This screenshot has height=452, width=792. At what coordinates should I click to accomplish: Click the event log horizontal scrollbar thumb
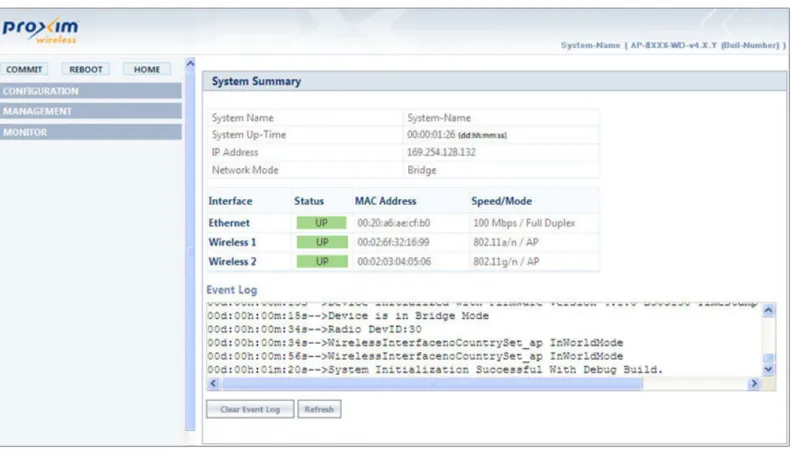pos(432,384)
